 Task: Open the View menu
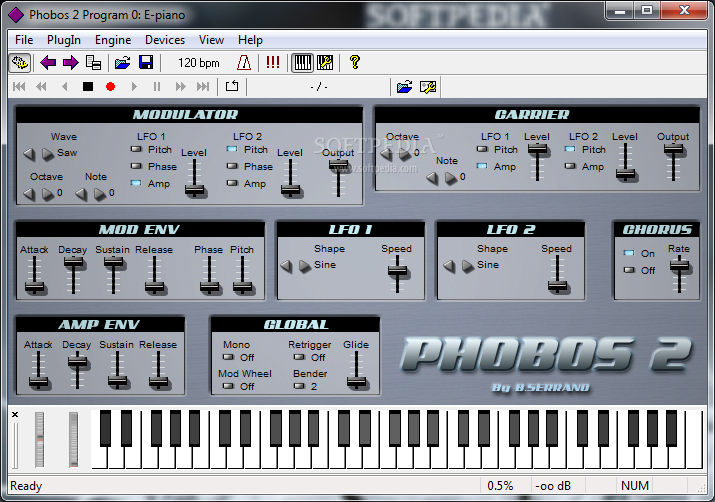pos(211,40)
